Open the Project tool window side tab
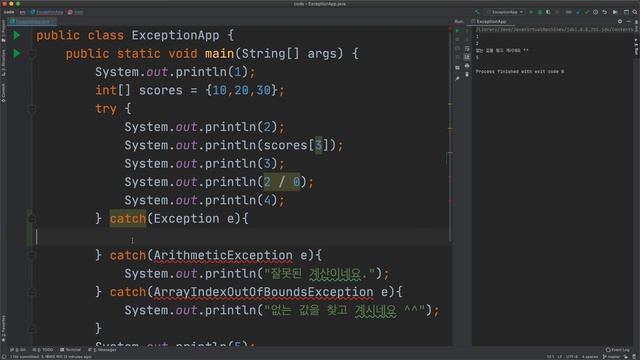 point(4,32)
